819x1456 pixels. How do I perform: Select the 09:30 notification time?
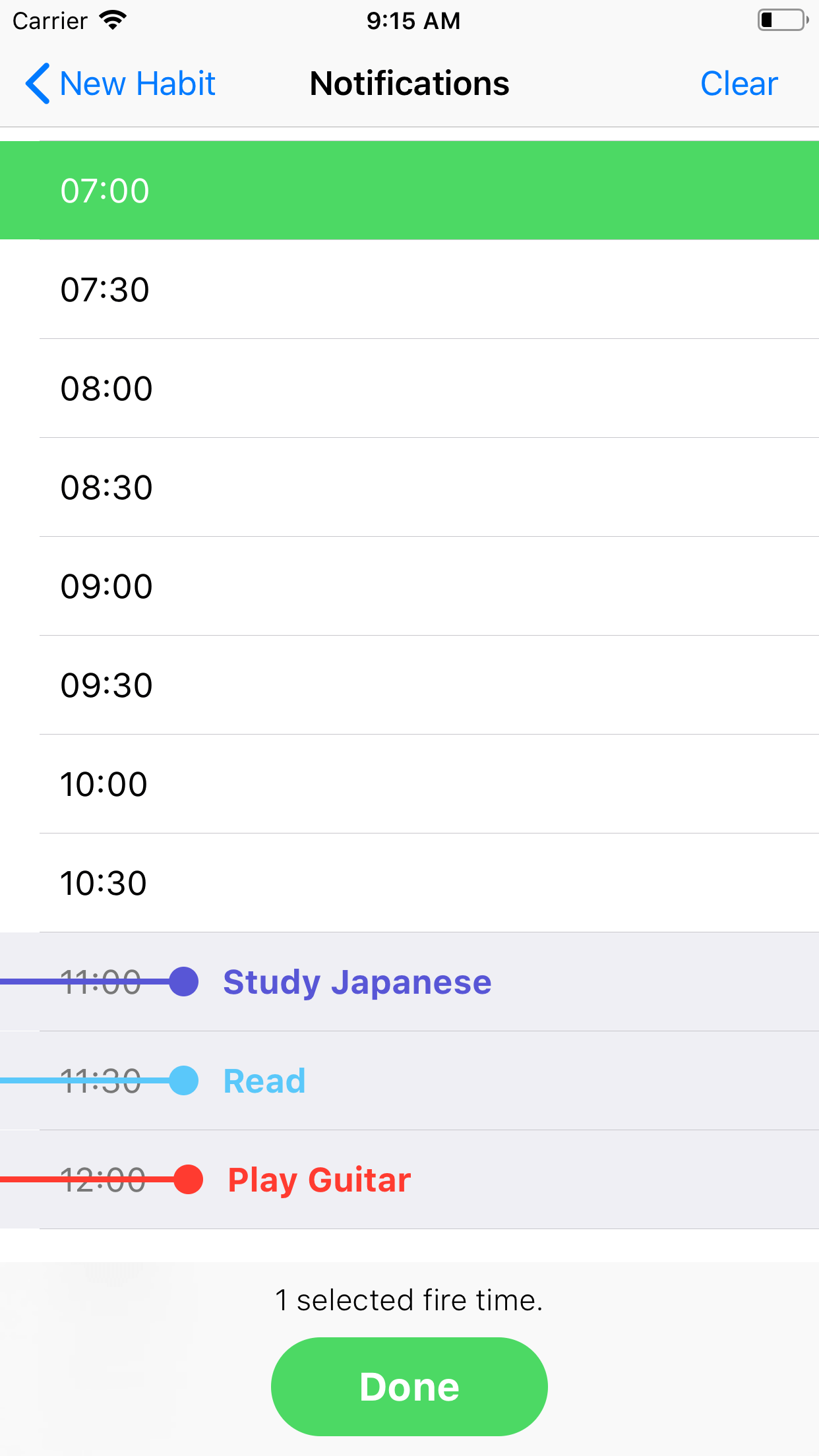[x=409, y=685]
